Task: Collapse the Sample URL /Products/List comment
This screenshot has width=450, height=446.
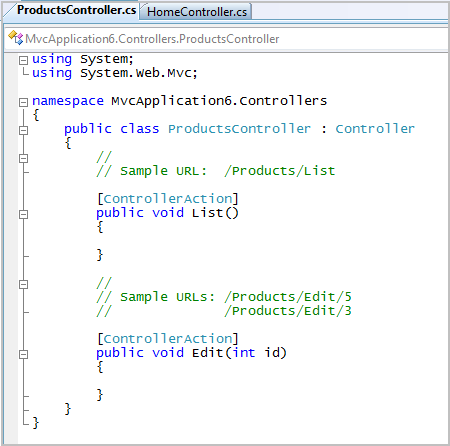Action: 23,158
